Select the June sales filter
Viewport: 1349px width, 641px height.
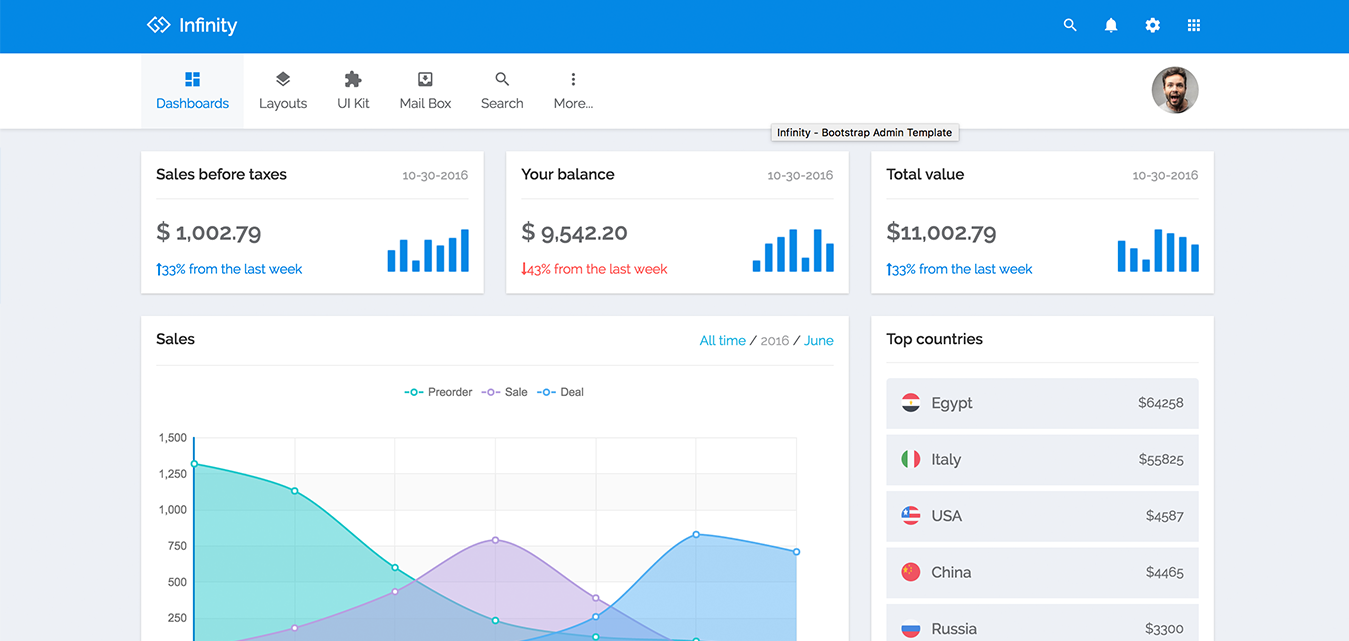[x=818, y=341]
